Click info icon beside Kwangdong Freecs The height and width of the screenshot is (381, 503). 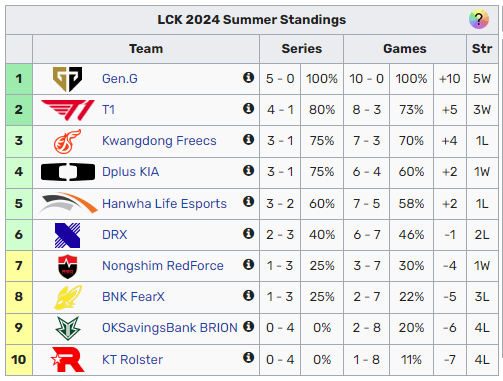(248, 139)
